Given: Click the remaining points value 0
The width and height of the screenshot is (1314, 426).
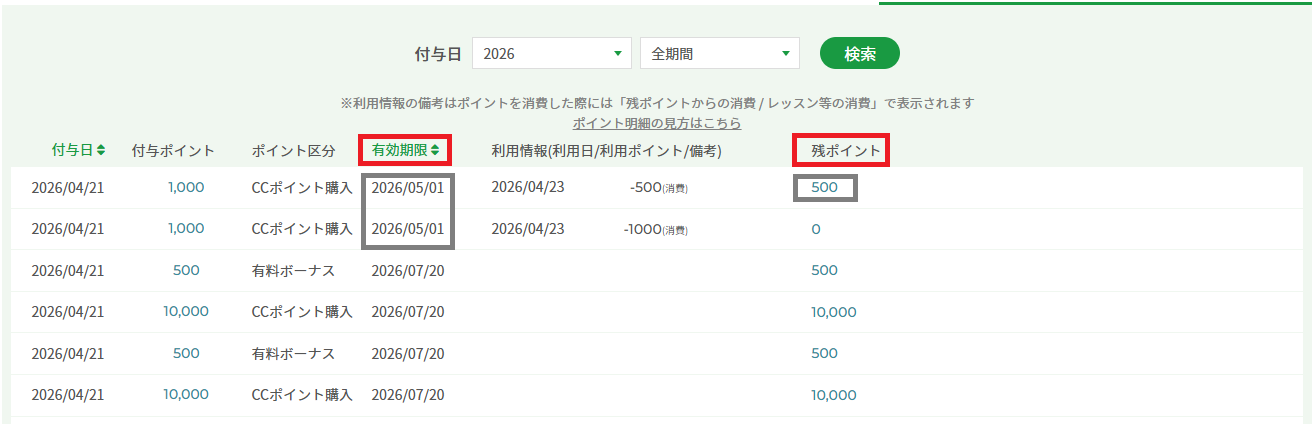Looking at the screenshot, I should pyautogui.click(x=816, y=229).
